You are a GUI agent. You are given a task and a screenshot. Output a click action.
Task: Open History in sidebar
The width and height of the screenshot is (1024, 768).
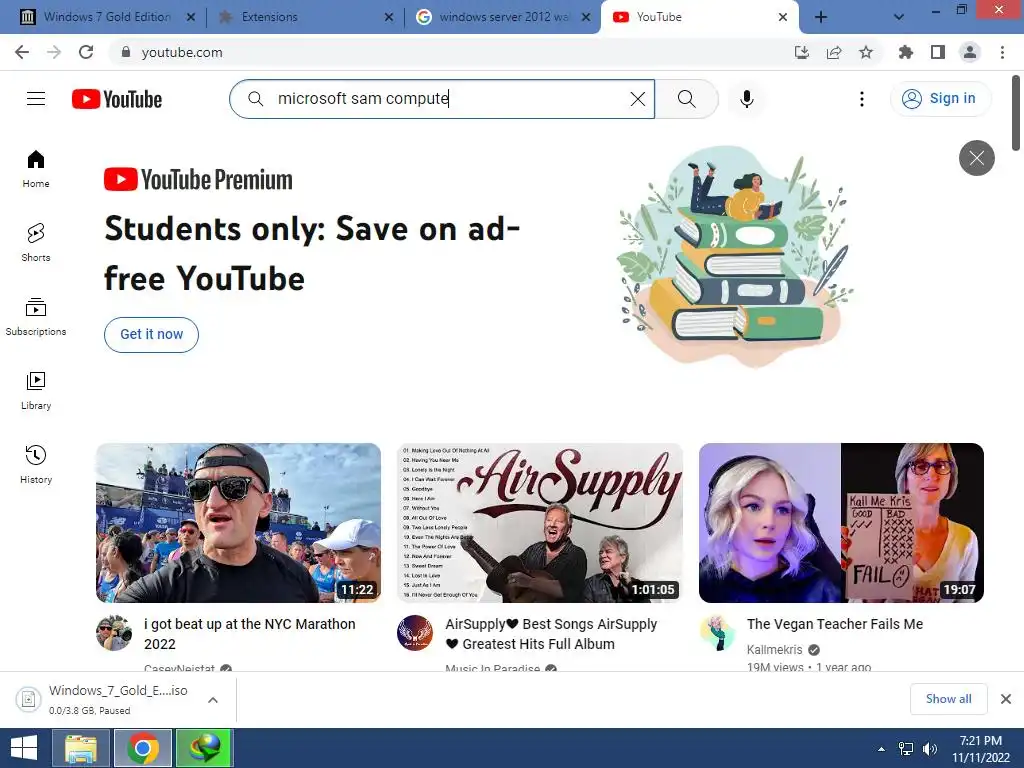click(36, 464)
